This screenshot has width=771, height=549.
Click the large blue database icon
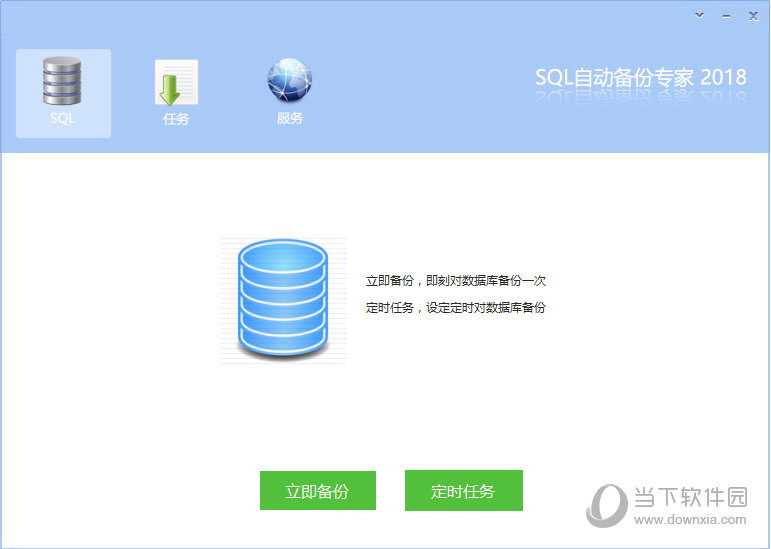pos(283,298)
